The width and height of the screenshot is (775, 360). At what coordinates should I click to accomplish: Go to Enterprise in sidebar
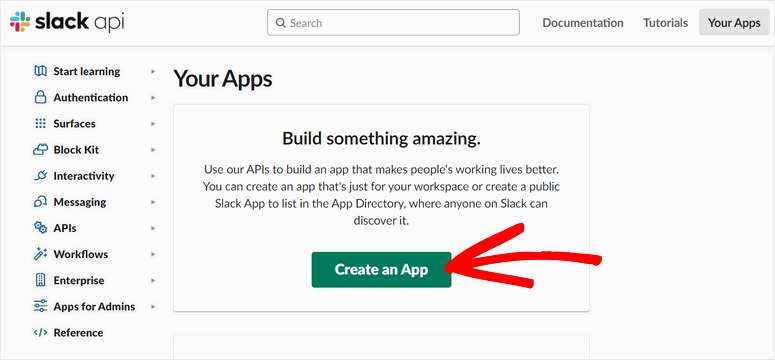tap(79, 280)
